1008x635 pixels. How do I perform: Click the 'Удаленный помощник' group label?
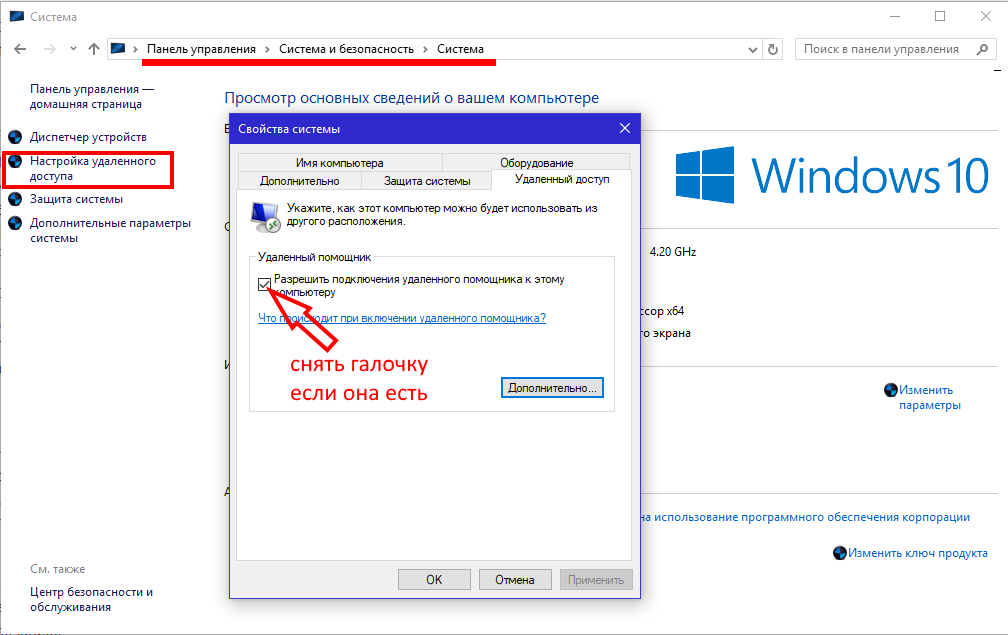pos(314,257)
